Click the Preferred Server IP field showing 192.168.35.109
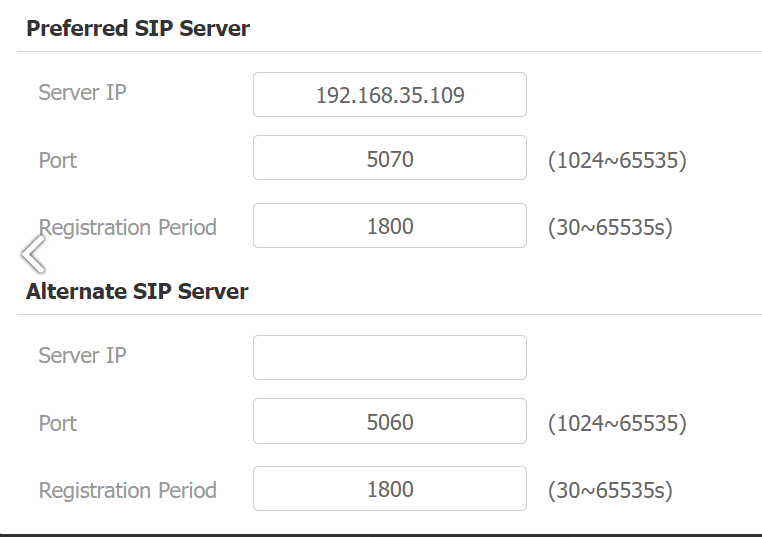The image size is (762, 537). tap(390, 94)
